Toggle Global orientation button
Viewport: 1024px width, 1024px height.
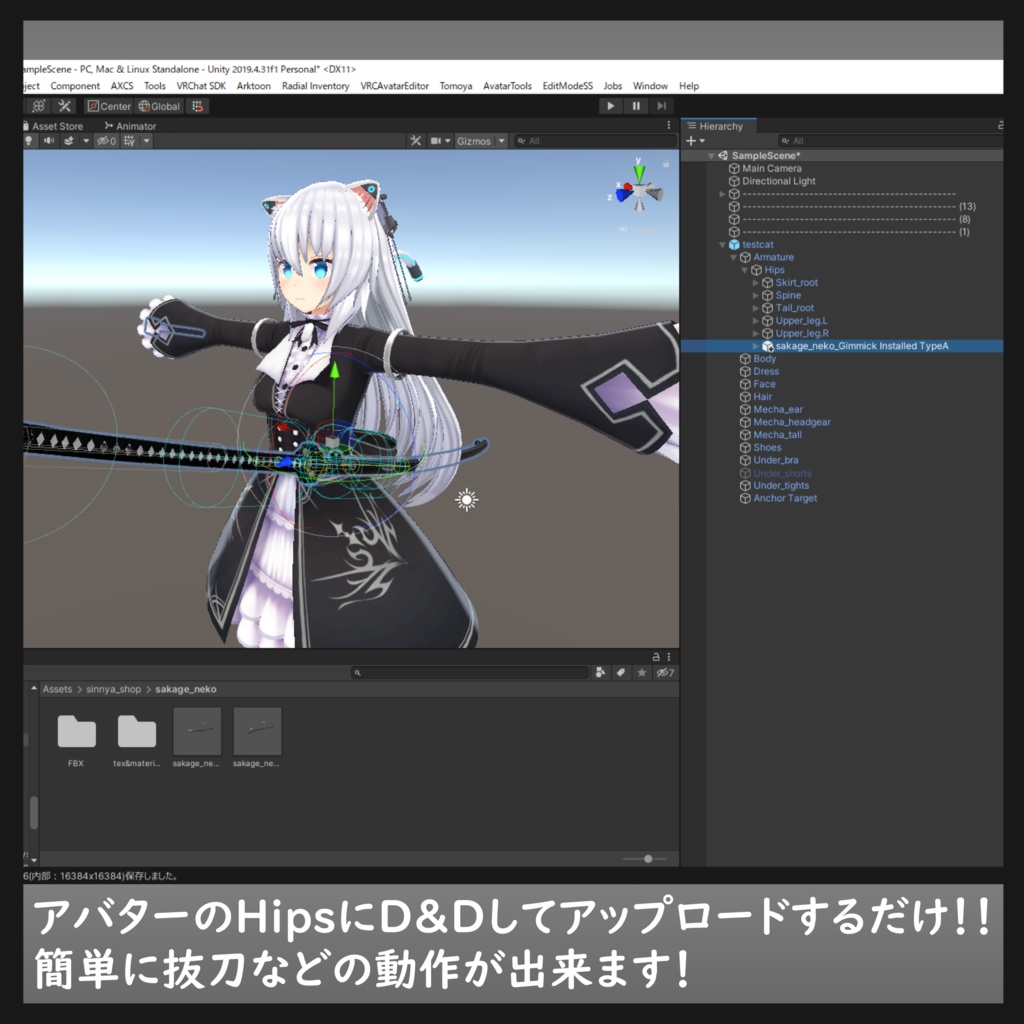pyautogui.click(x=159, y=106)
